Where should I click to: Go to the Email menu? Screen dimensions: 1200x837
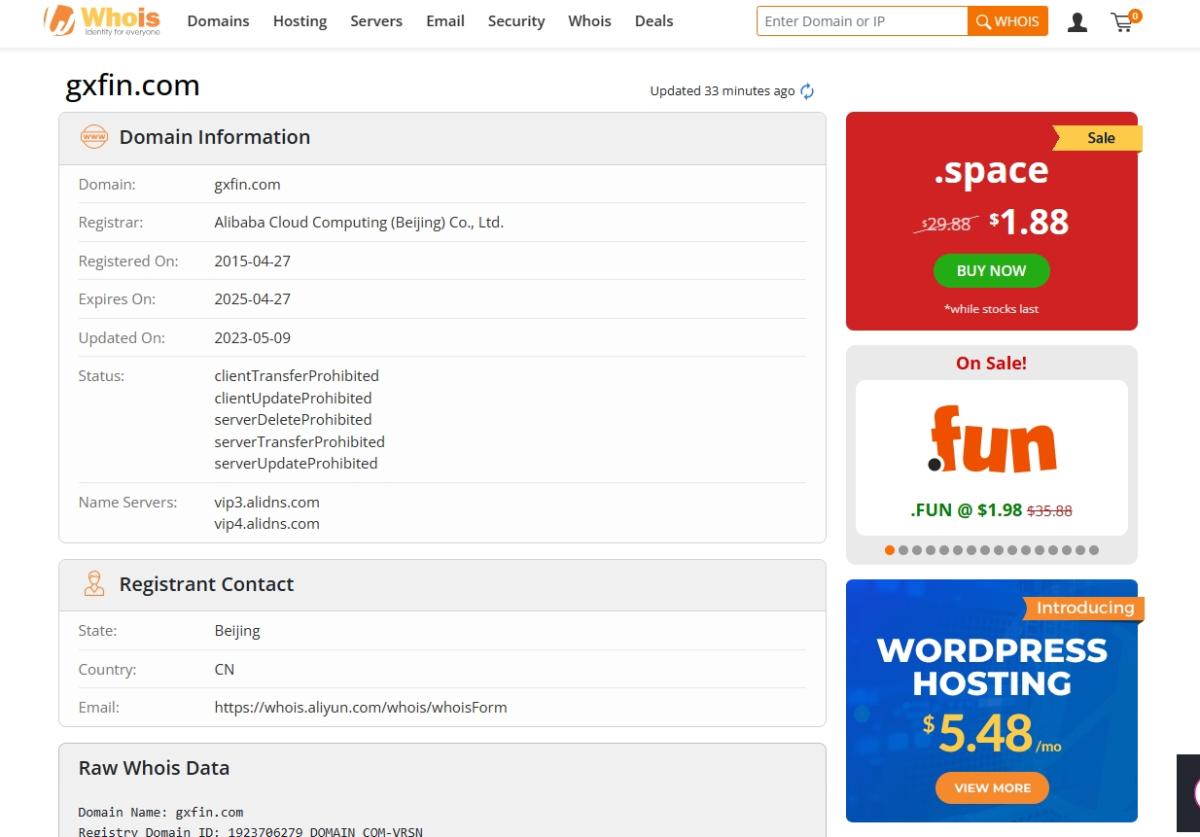point(445,21)
